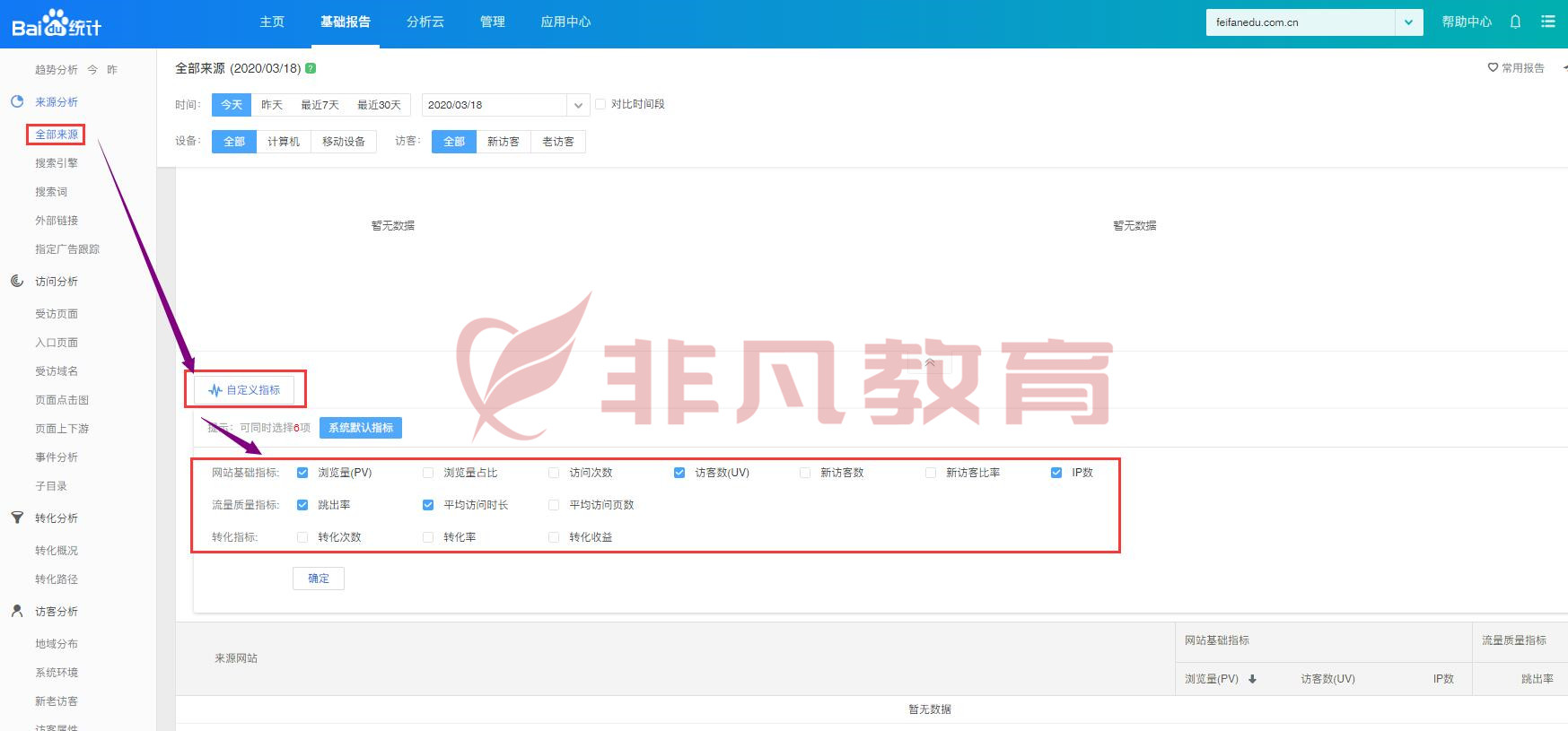Screen dimensions: 1568x731
Task: Select 今天 time range
Action: (x=232, y=105)
